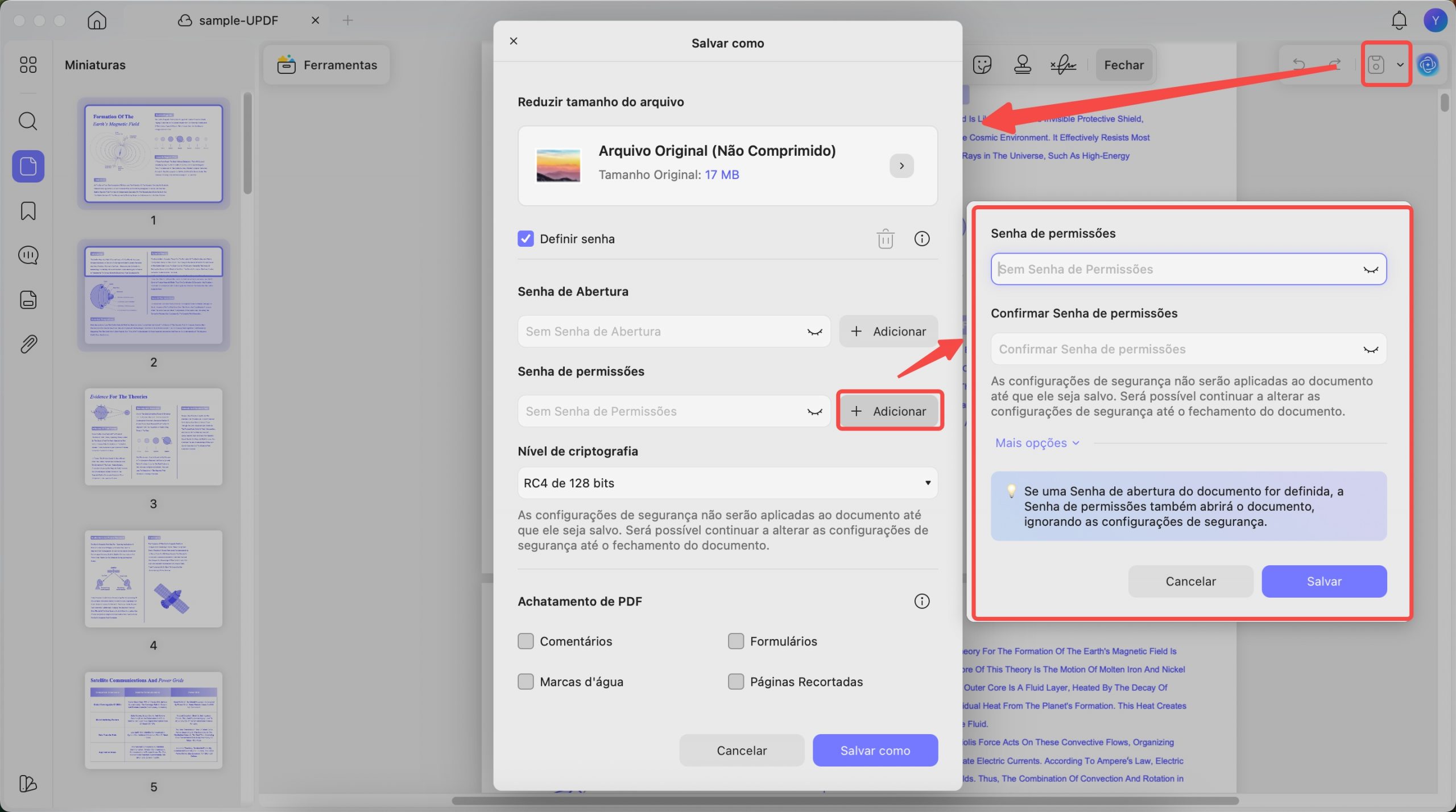Select page 2 thumbnail
Screen dimensions: 1456x812
coord(154,295)
